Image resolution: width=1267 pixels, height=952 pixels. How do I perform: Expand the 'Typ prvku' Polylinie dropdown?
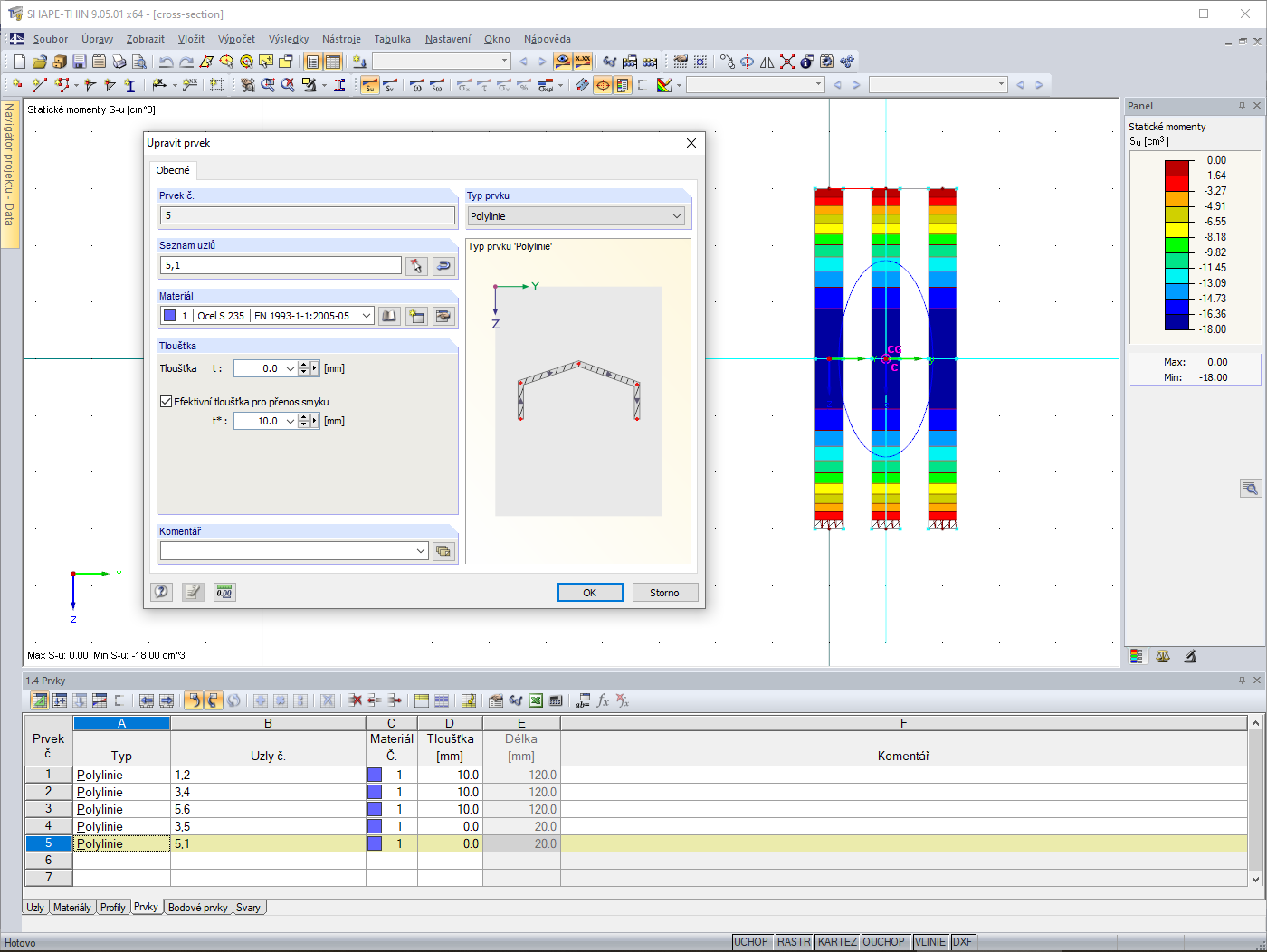[x=677, y=216]
